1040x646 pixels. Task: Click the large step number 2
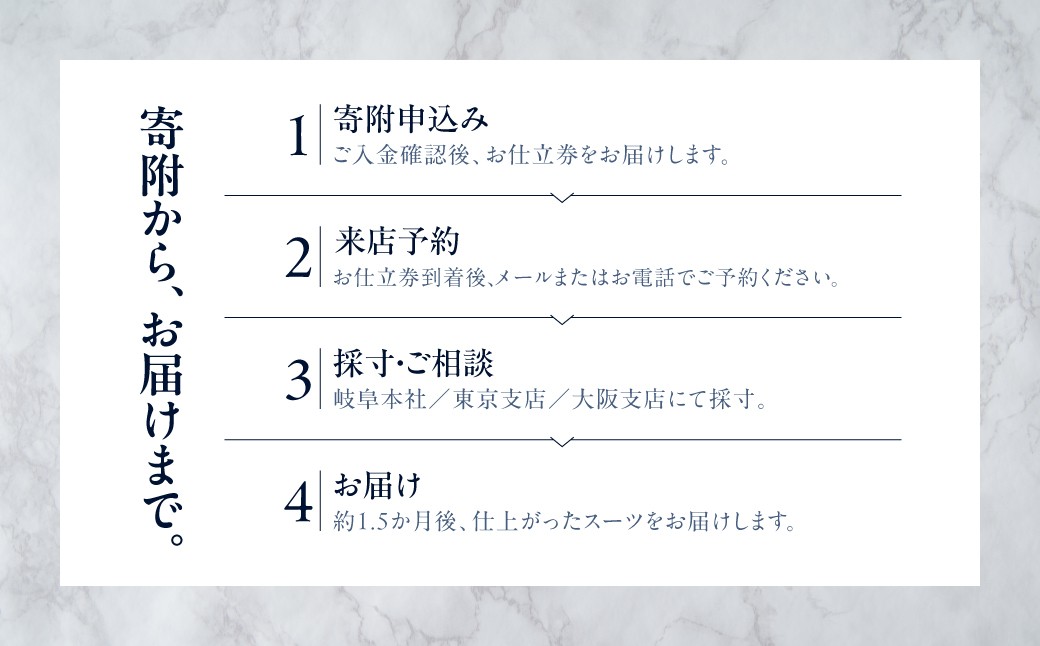coord(298,259)
